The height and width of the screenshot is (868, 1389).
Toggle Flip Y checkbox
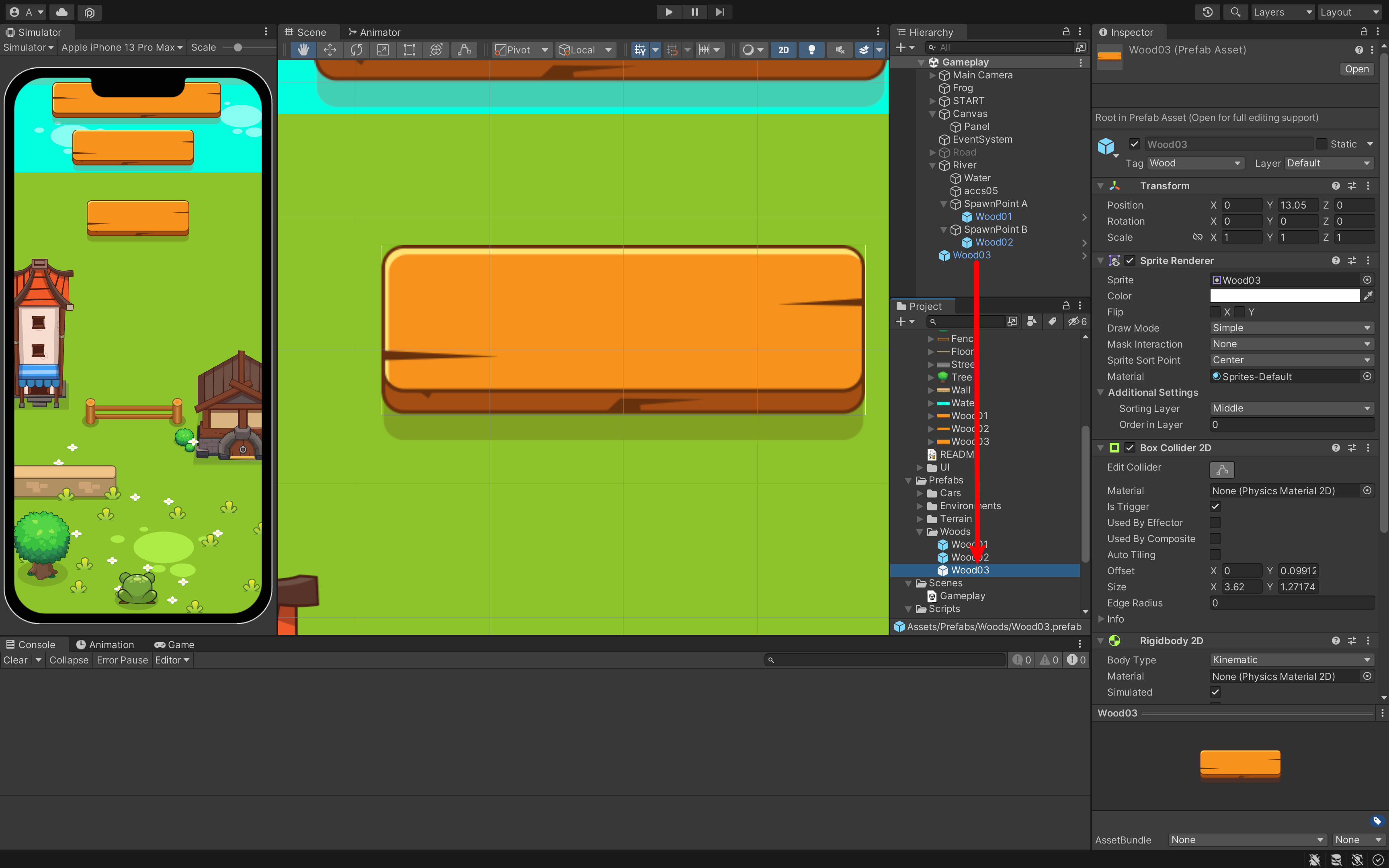point(1240,312)
